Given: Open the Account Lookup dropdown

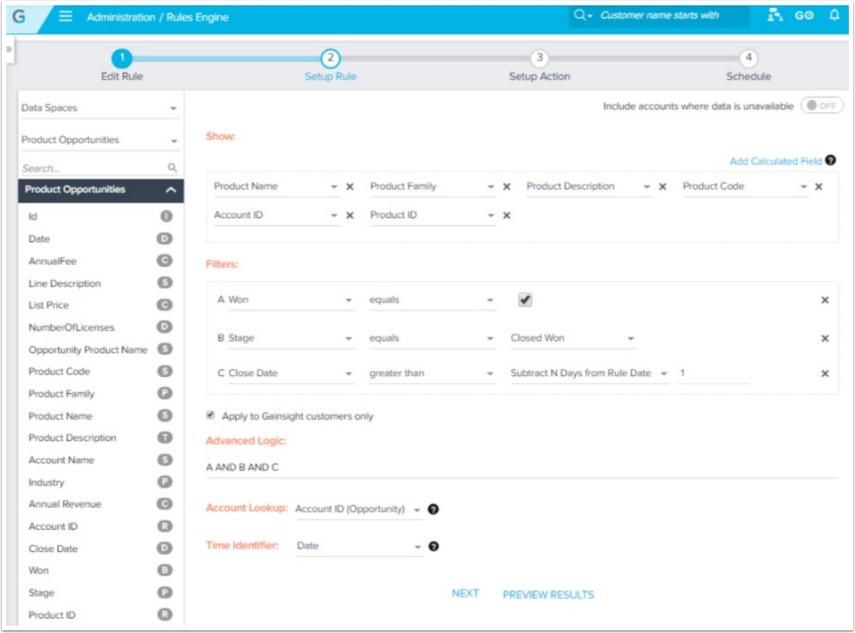Looking at the screenshot, I should tap(359, 509).
